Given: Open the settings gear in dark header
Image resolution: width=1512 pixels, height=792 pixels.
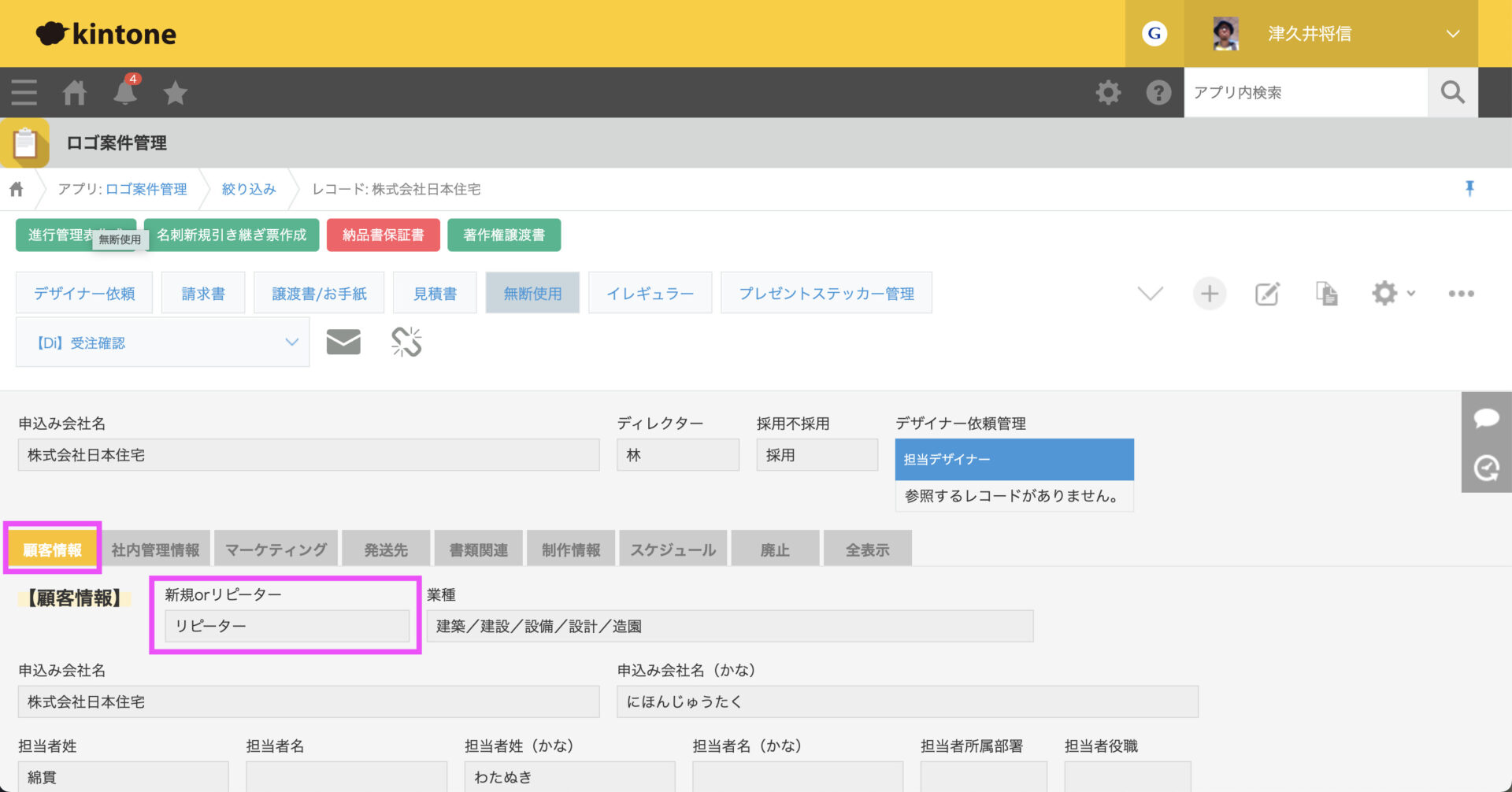Looking at the screenshot, I should [x=1108, y=93].
